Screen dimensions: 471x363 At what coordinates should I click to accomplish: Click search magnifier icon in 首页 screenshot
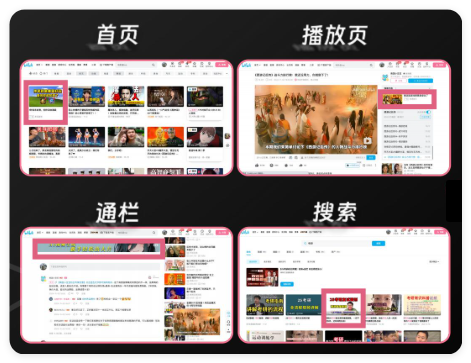(x=153, y=65)
